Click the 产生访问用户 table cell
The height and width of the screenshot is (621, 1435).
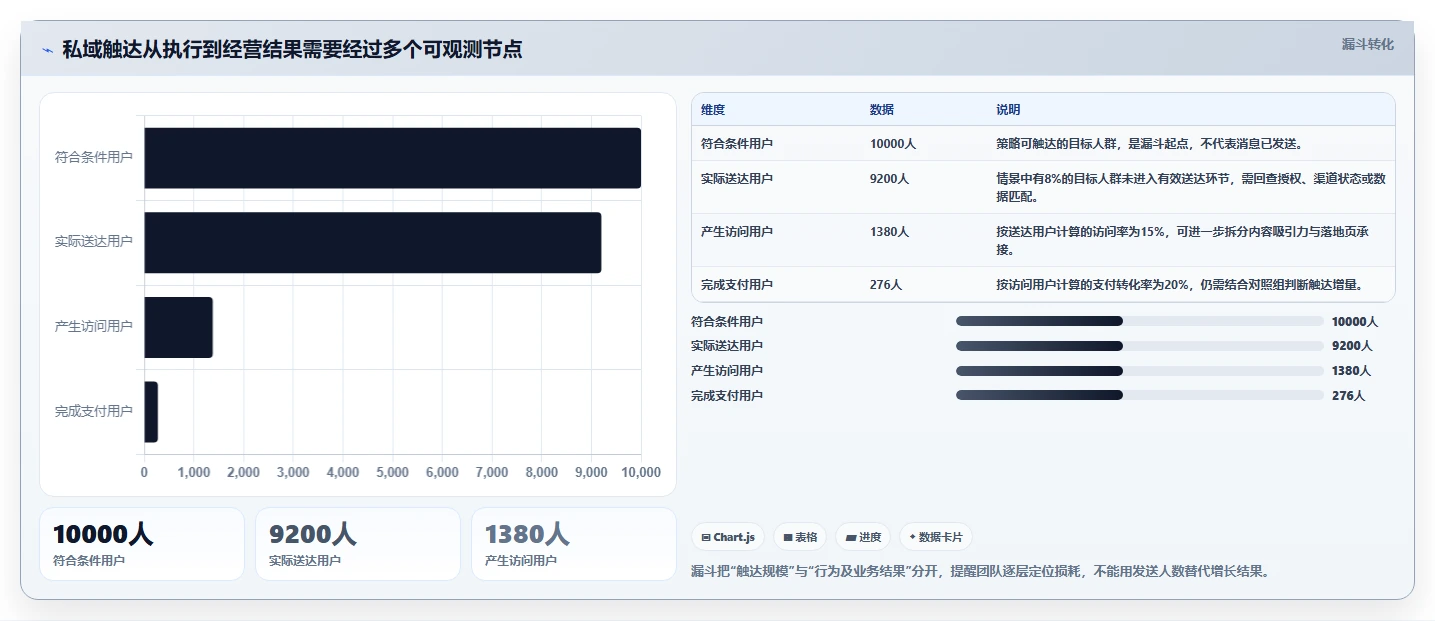737,231
